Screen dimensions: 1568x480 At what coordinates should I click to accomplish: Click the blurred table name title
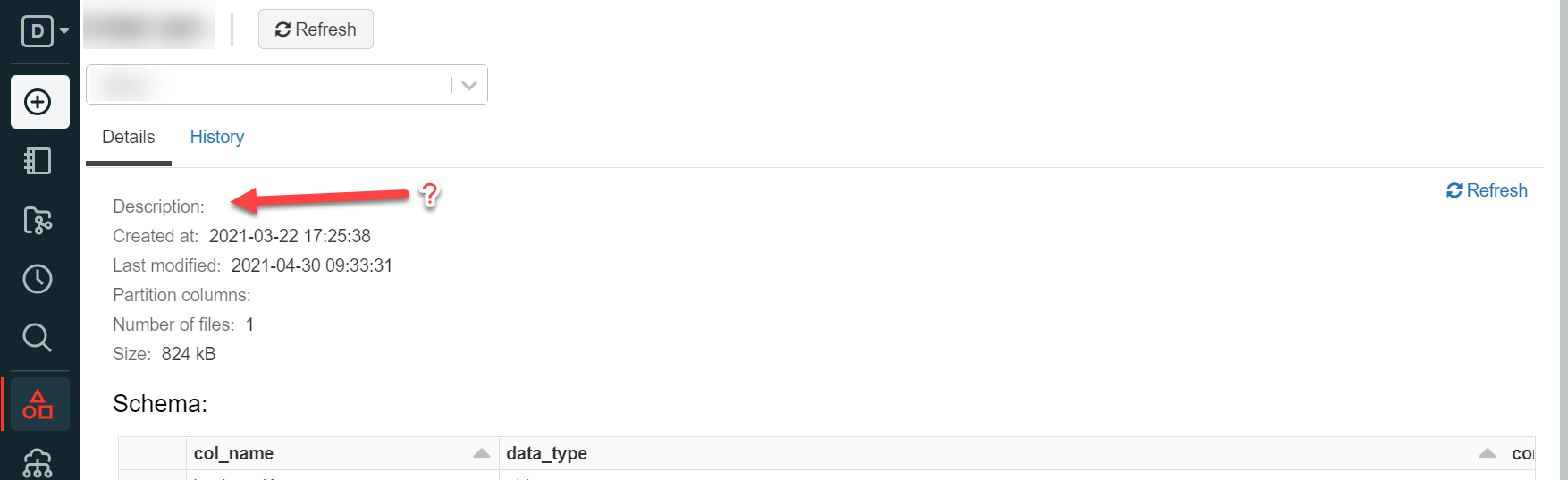click(149, 29)
